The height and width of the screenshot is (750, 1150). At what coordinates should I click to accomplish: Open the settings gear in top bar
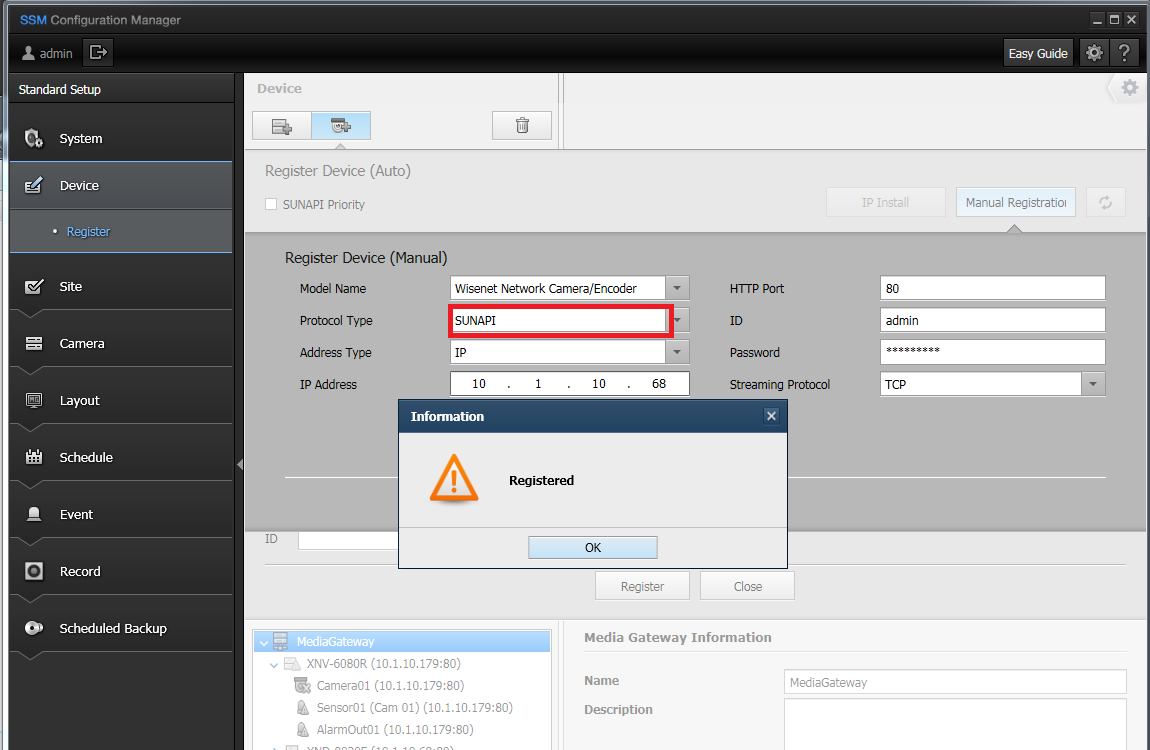1094,53
